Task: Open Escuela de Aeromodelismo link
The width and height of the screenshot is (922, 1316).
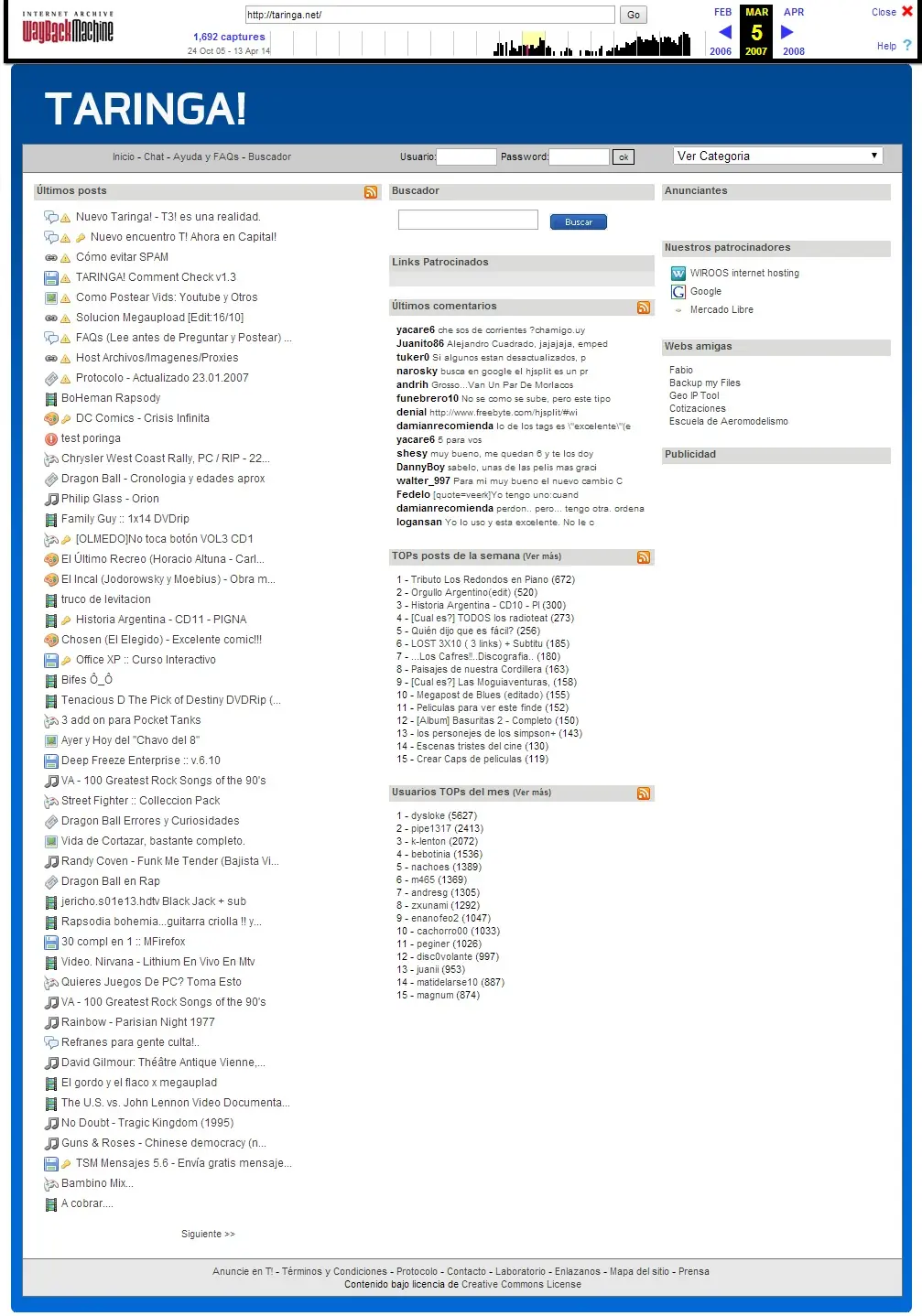Action: click(729, 422)
